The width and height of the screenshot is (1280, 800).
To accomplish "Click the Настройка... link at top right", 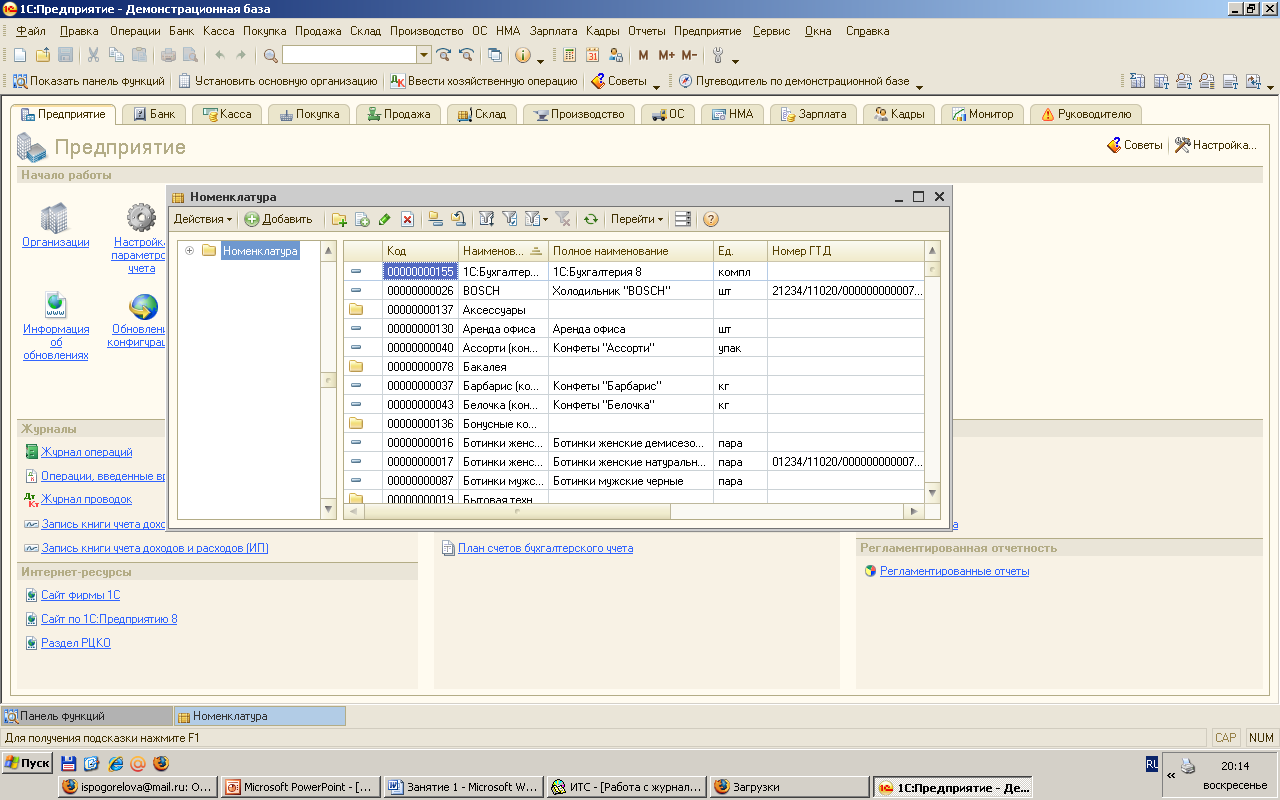I will click(1216, 145).
